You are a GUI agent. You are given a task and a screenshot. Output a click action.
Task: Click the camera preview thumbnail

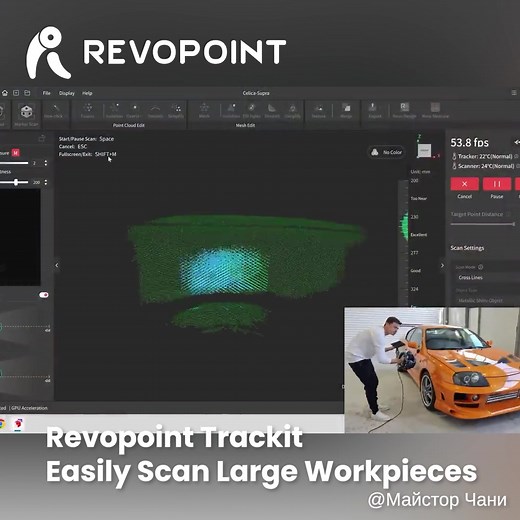point(20,237)
